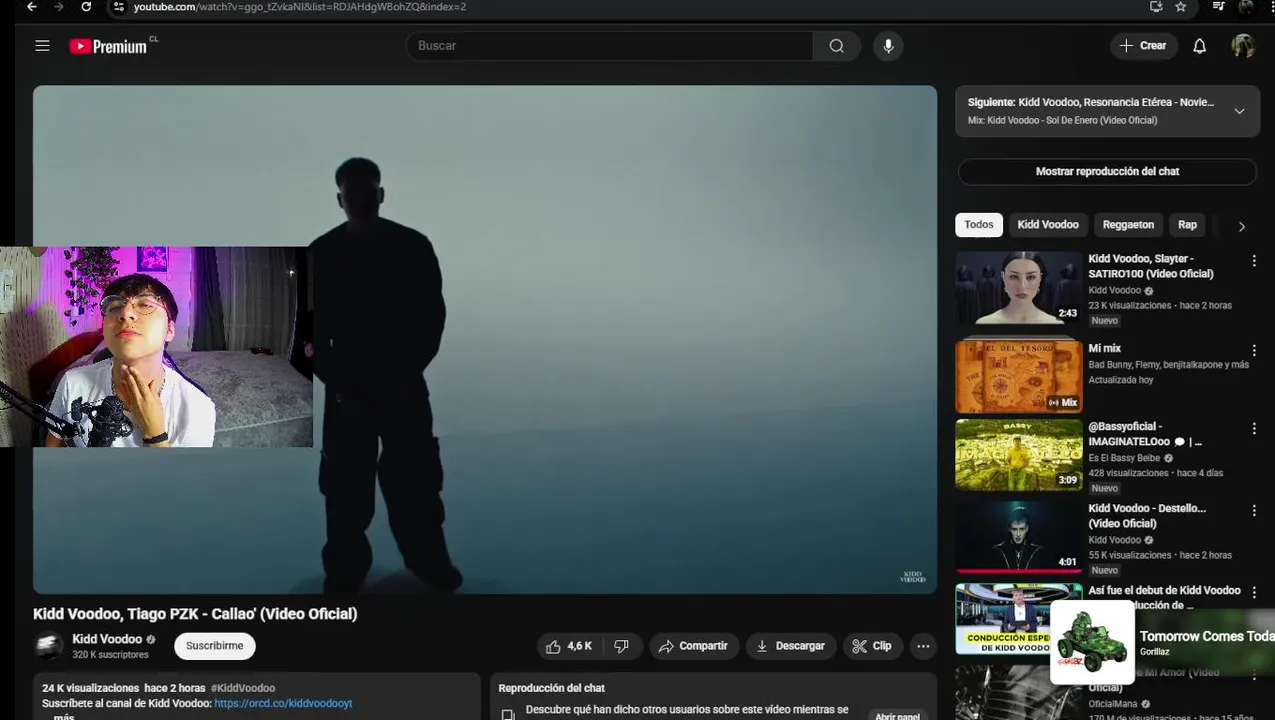Viewport: 1275px width, 720px height.
Task: Open options for SATIRO100 video
Action: (1254, 261)
